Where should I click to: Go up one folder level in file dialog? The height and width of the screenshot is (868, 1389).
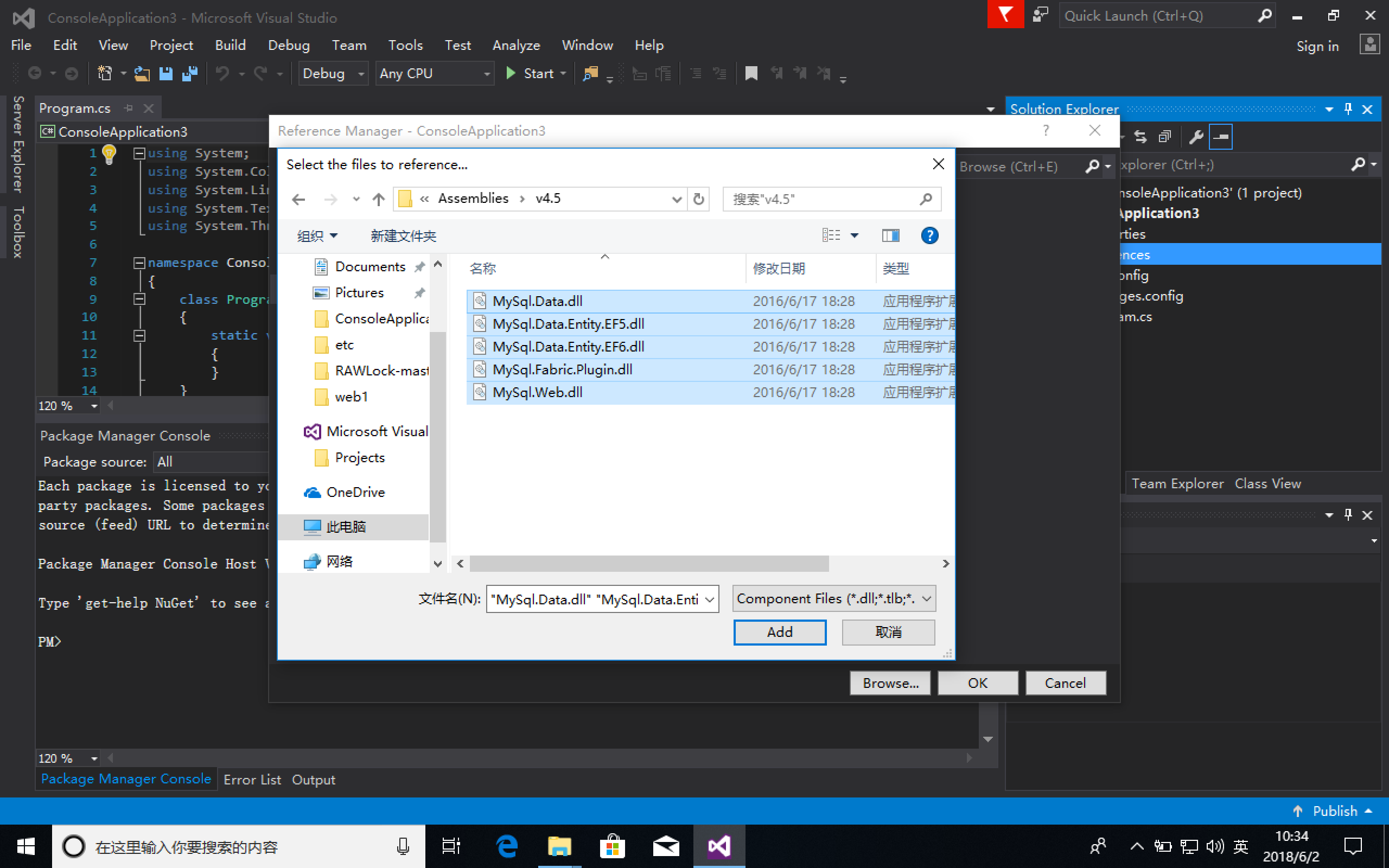pos(378,199)
